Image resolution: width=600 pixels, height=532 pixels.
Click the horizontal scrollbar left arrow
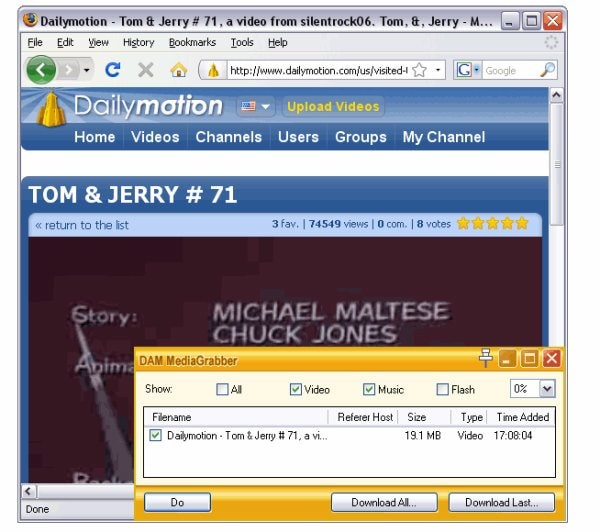click(28, 491)
